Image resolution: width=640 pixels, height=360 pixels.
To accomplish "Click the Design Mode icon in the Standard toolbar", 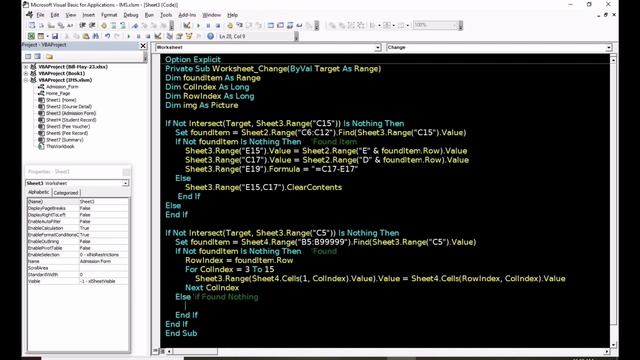I will point(158,36).
